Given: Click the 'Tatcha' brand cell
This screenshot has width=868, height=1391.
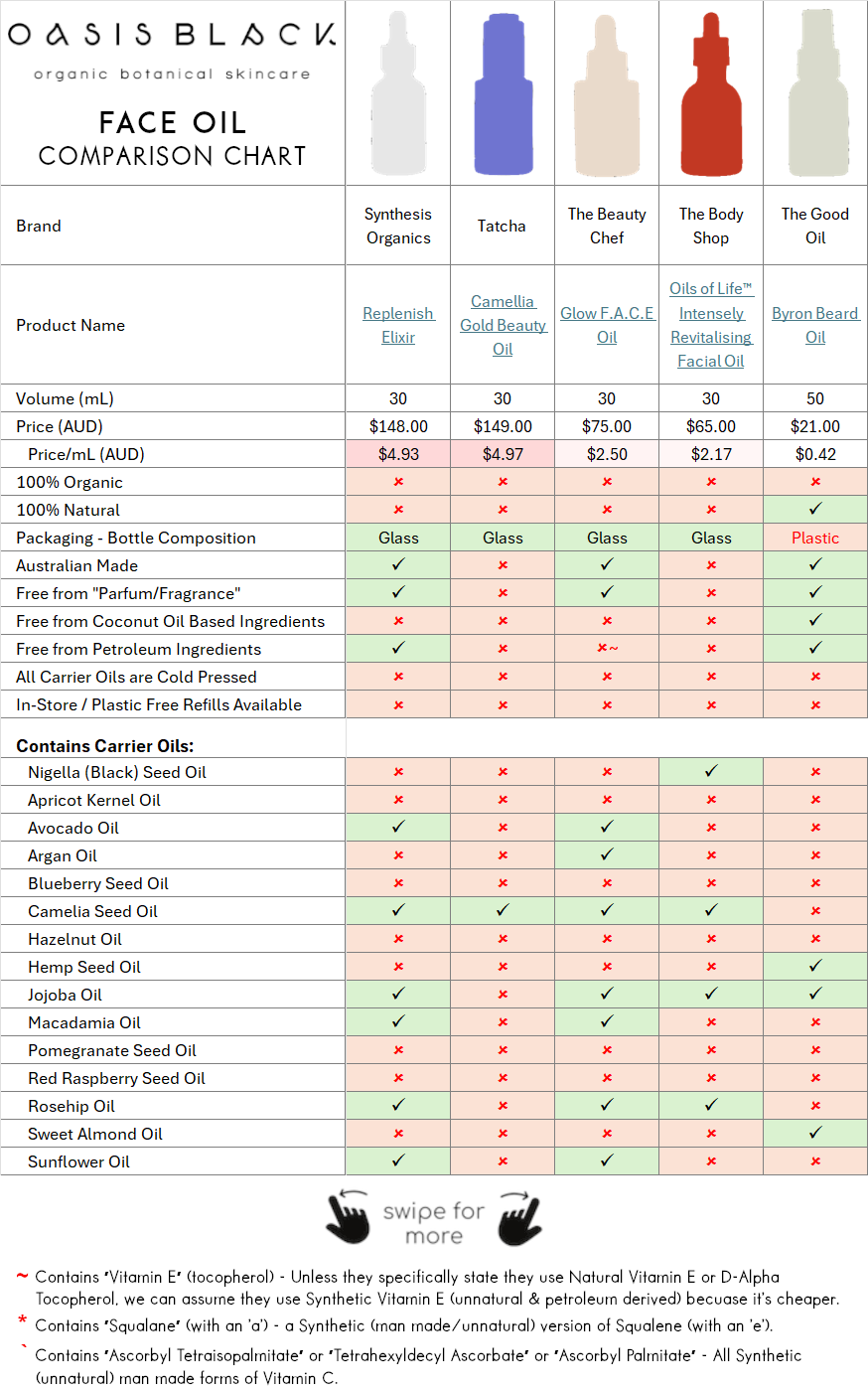Looking at the screenshot, I should click(x=503, y=226).
